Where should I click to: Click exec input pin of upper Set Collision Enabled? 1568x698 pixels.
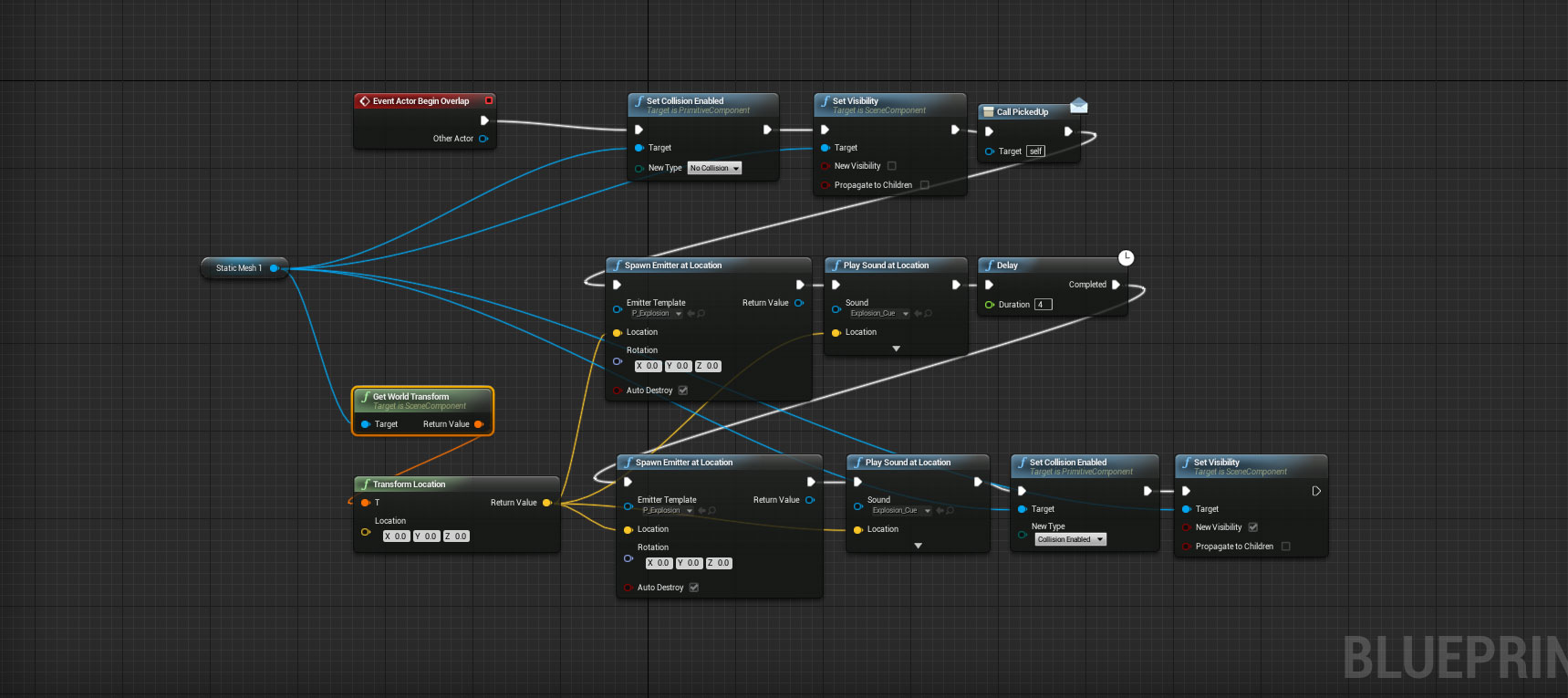click(639, 130)
